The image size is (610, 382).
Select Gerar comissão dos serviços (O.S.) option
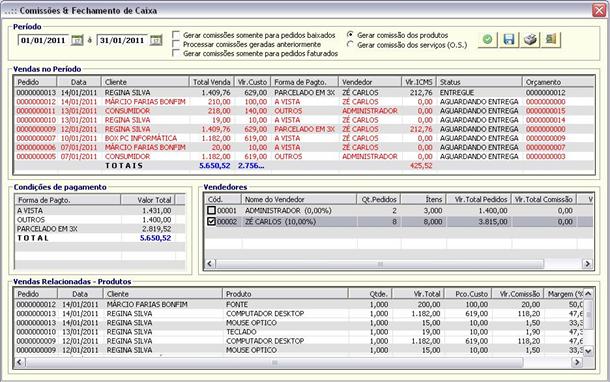(x=350, y=45)
